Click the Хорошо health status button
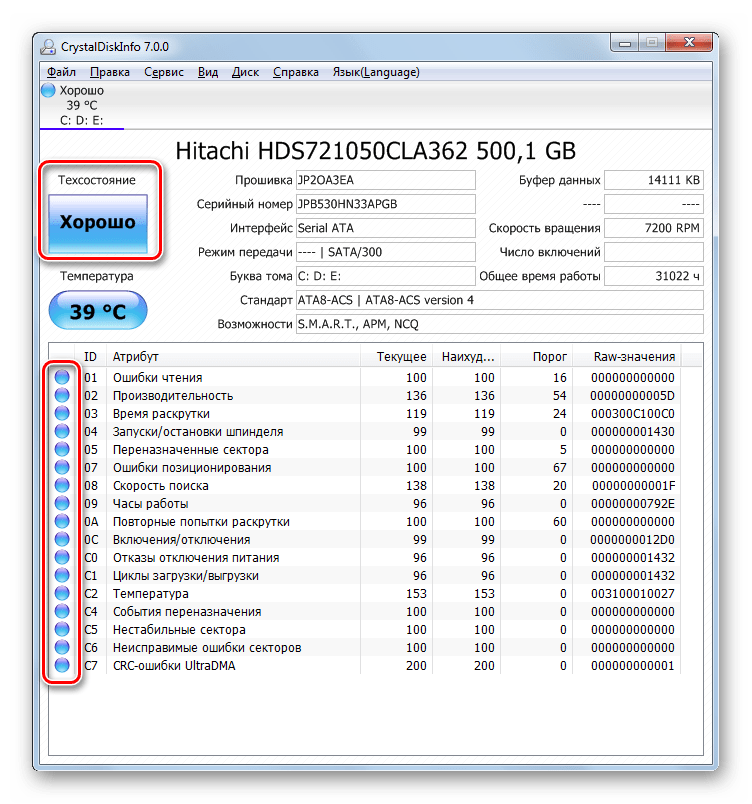752x804 pixels. click(98, 223)
